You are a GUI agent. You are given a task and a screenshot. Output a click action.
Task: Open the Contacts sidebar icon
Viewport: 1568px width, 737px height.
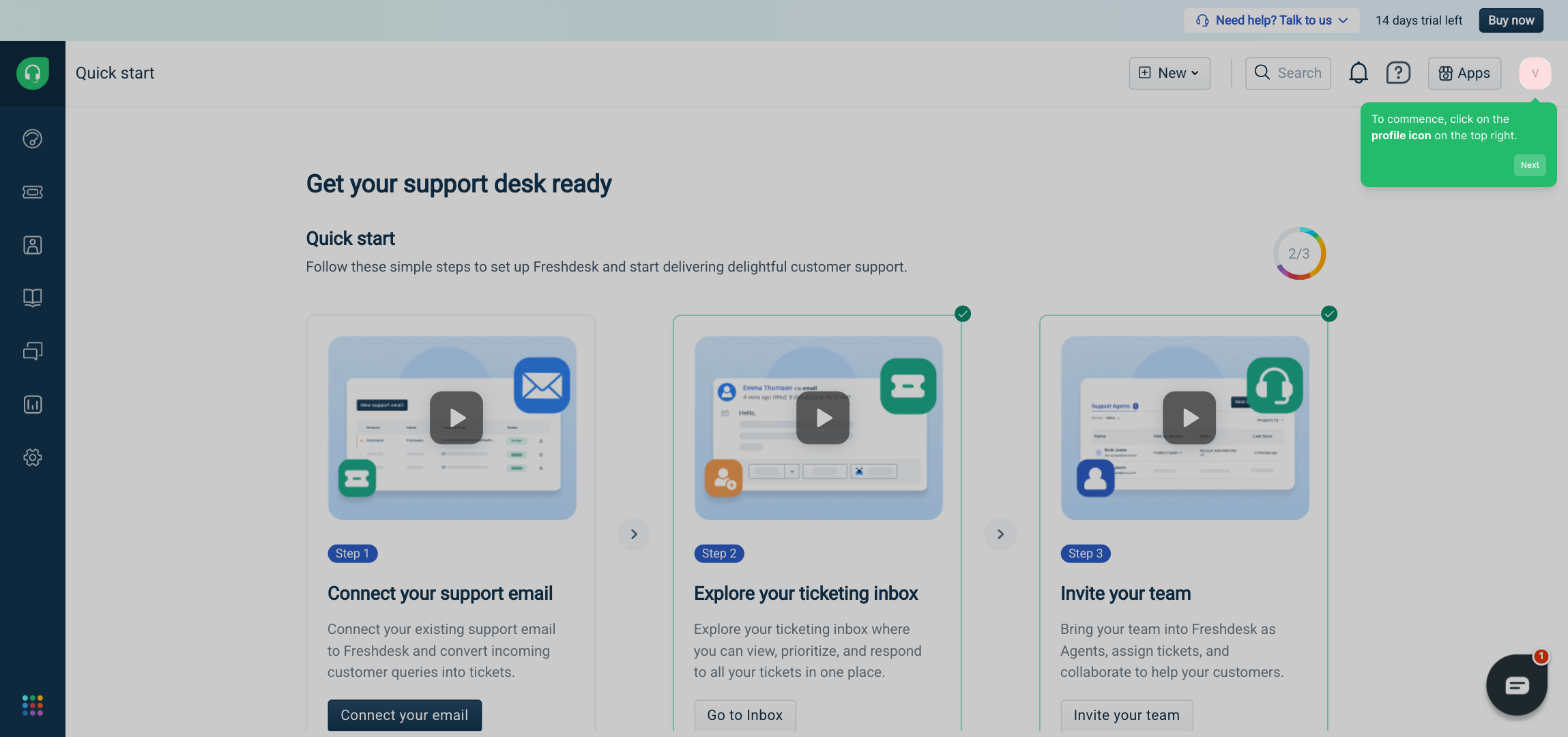click(x=33, y=245)
